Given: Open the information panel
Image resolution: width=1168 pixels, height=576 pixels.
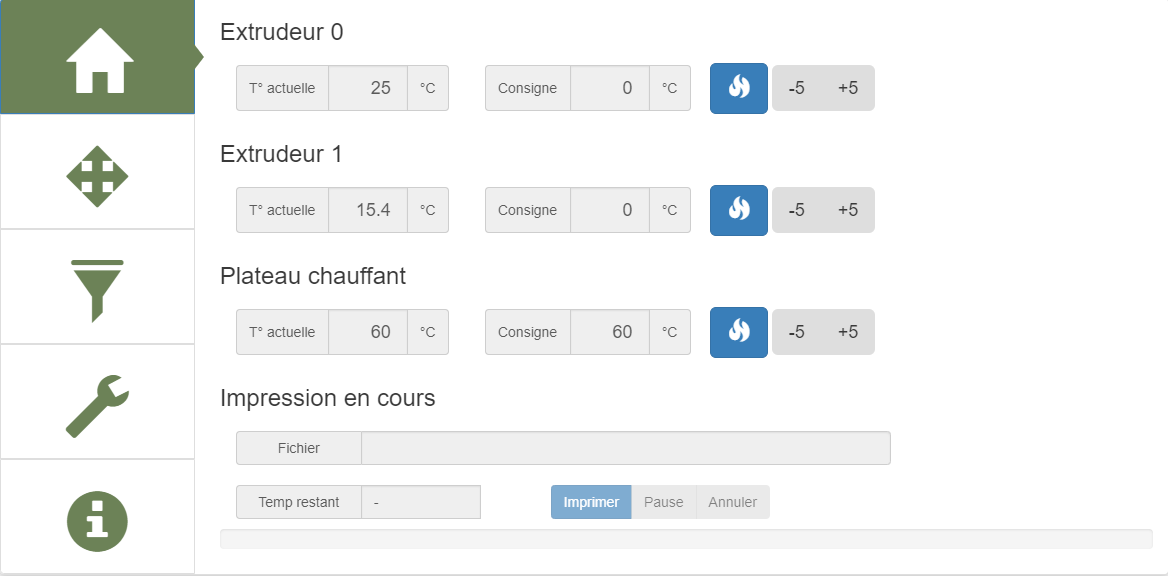Looking at the screenshot, I should pos(97,520).
